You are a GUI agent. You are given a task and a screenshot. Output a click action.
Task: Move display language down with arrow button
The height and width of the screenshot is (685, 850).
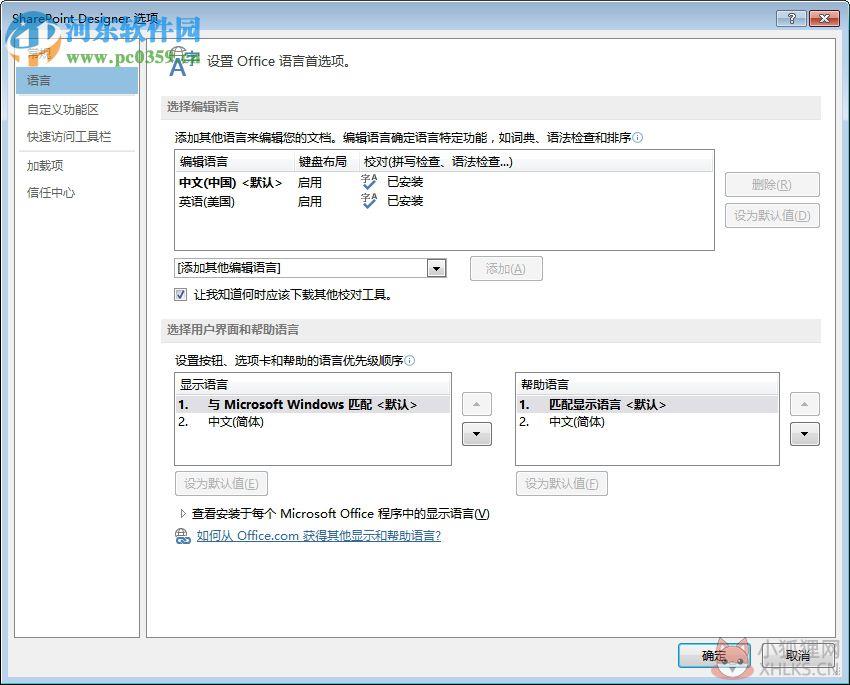(476, 434)
